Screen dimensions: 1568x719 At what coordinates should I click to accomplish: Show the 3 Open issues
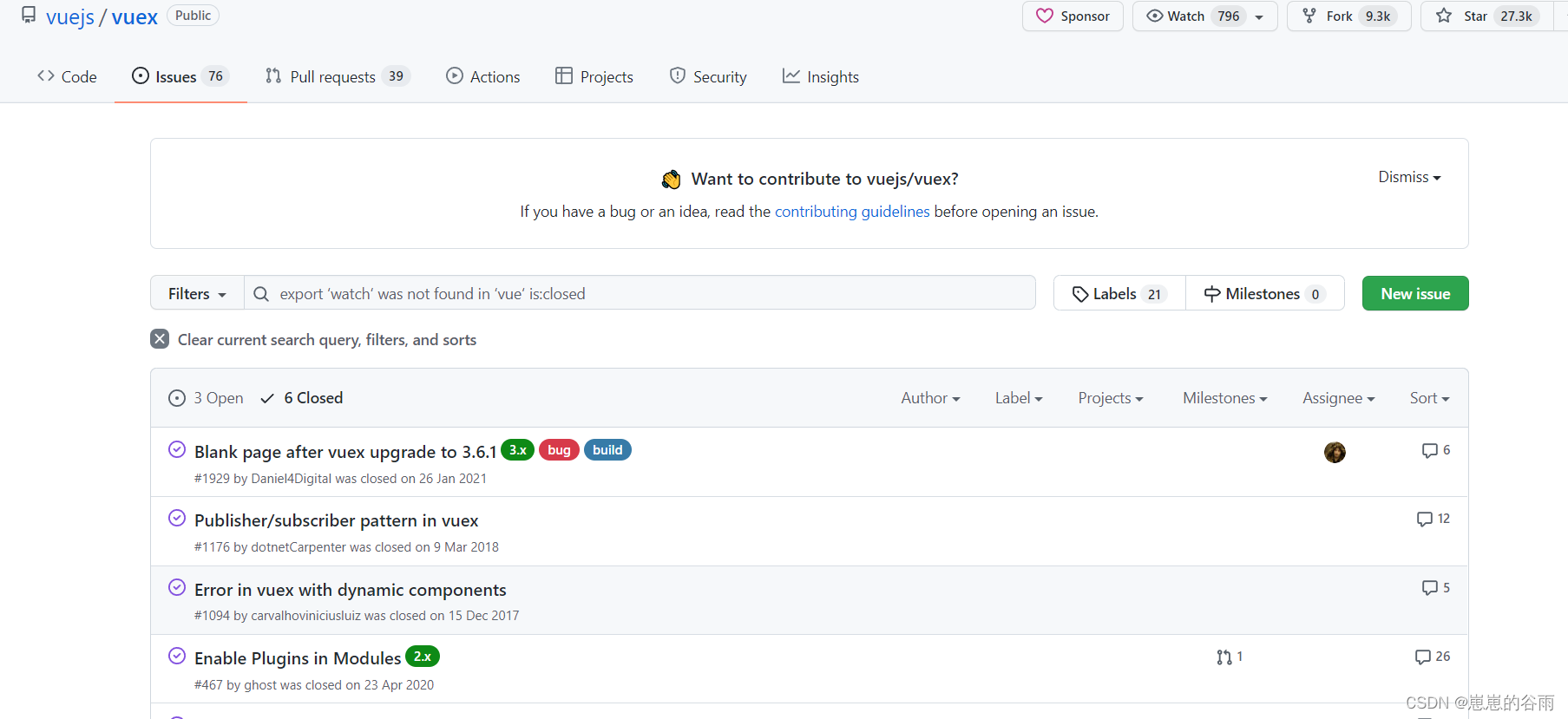click(206, 398)
